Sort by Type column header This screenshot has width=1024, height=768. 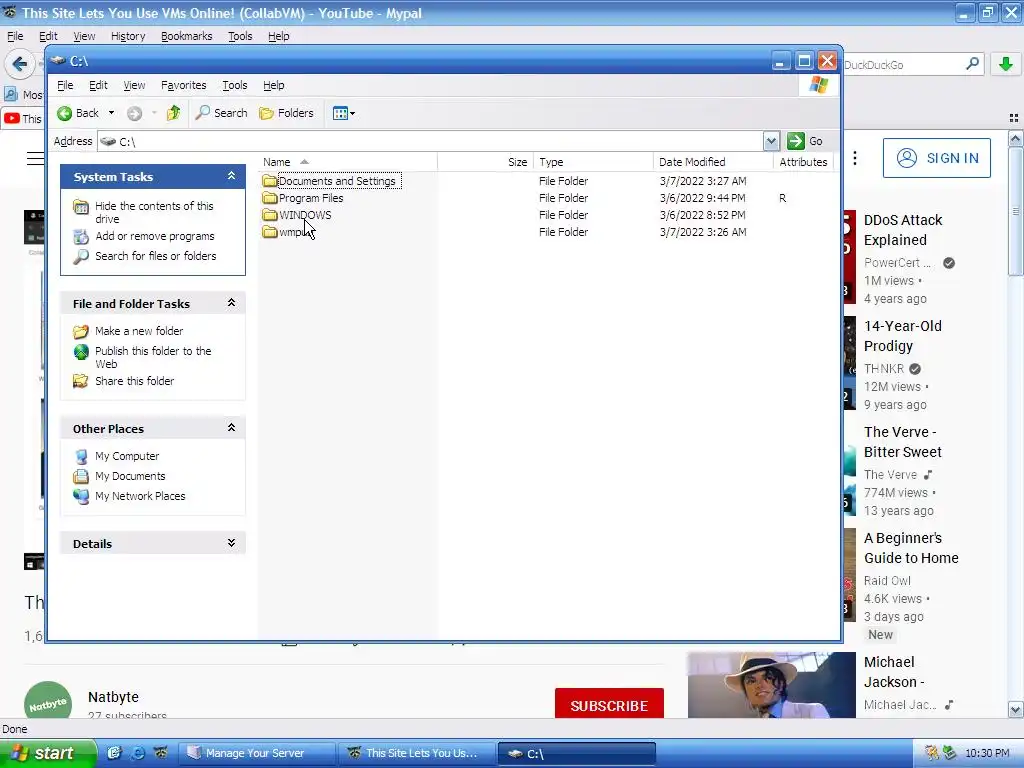click(x=593, y=162)
